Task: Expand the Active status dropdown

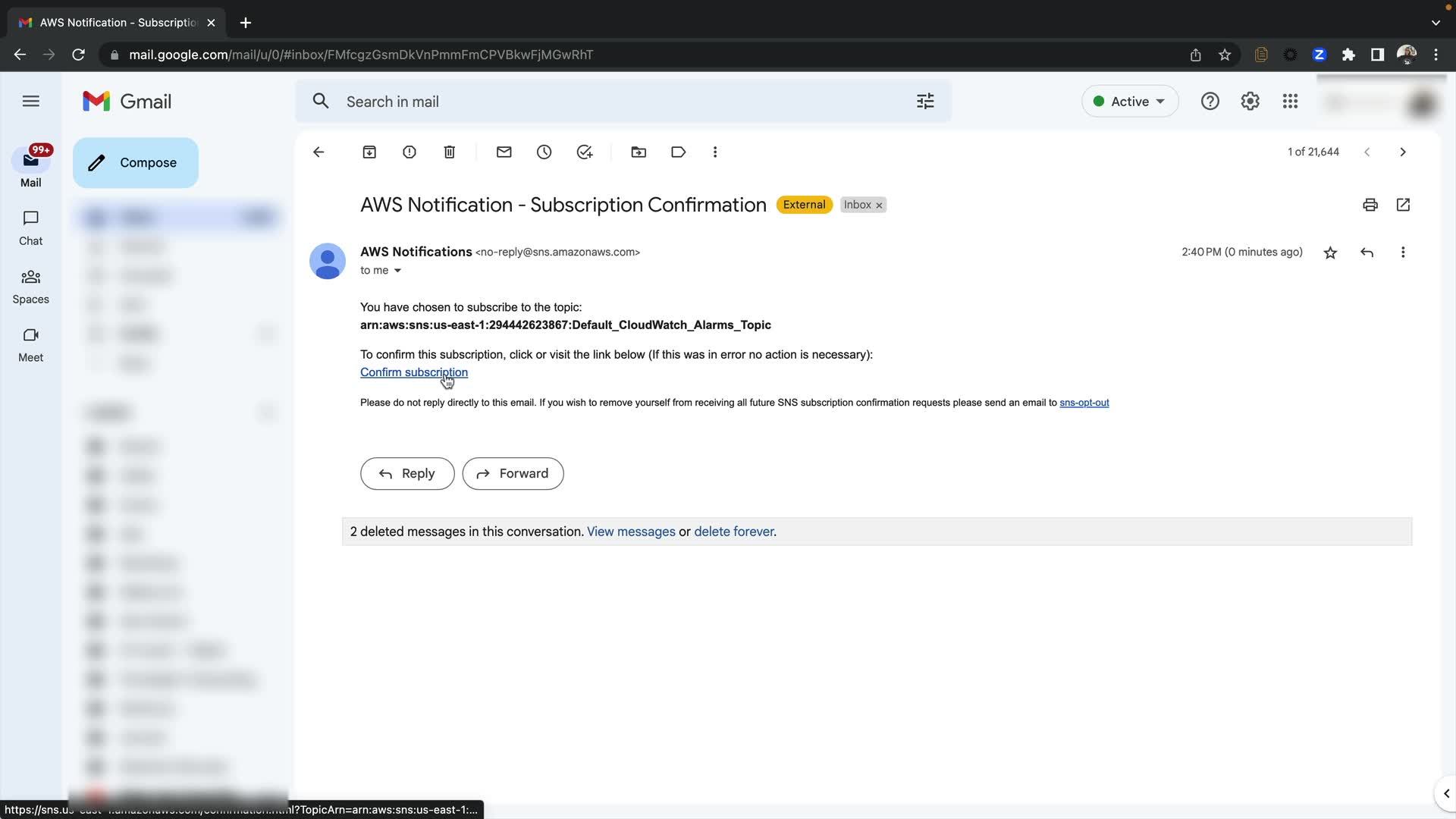Action: [x=1130, y=102]
